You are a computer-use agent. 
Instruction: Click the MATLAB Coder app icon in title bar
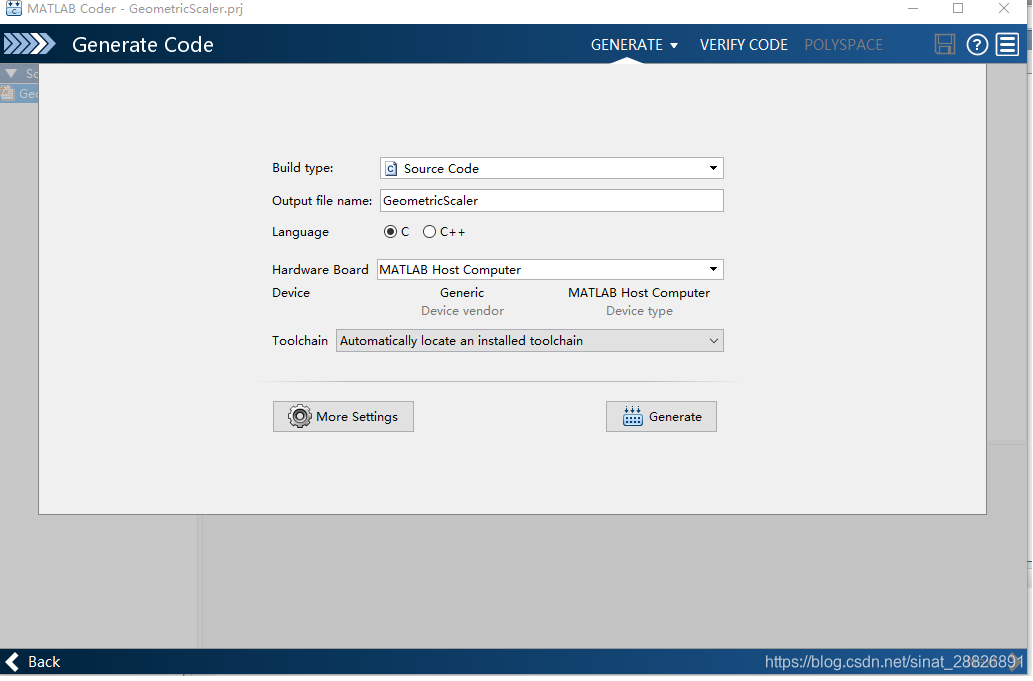pos(13,9)
